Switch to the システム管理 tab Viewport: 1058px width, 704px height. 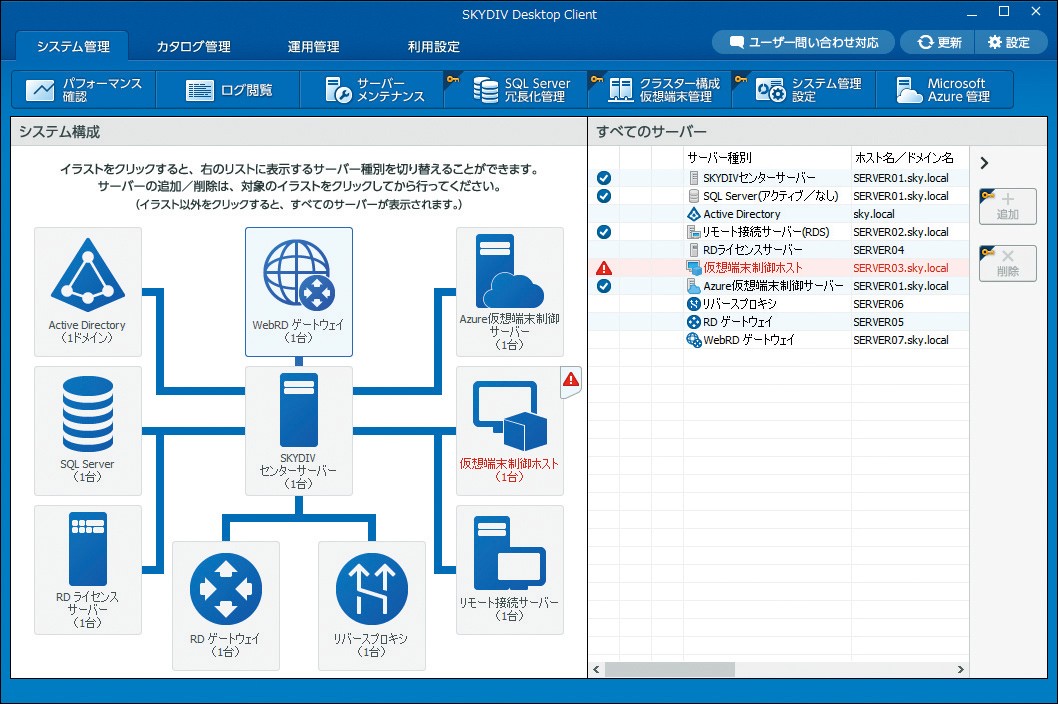73,47
